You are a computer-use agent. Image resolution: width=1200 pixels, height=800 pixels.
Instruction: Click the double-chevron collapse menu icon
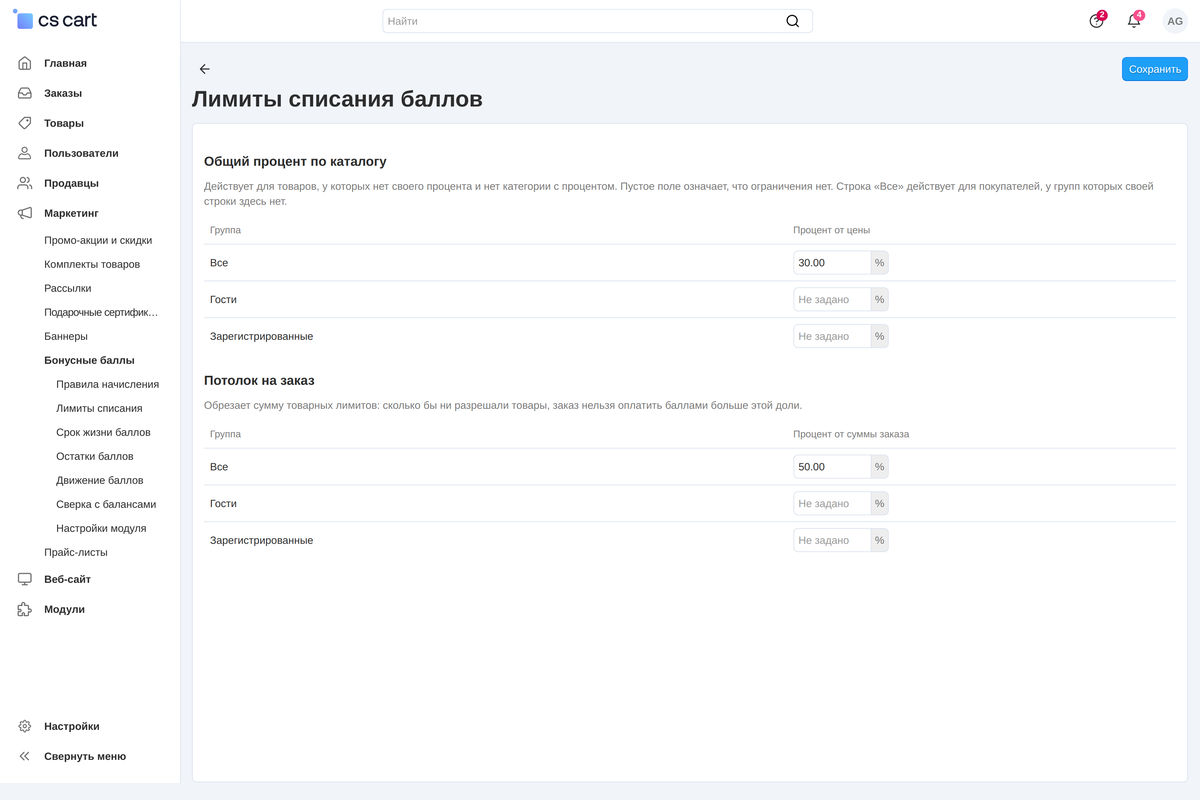pyautogui.click(x=25, y=756)
